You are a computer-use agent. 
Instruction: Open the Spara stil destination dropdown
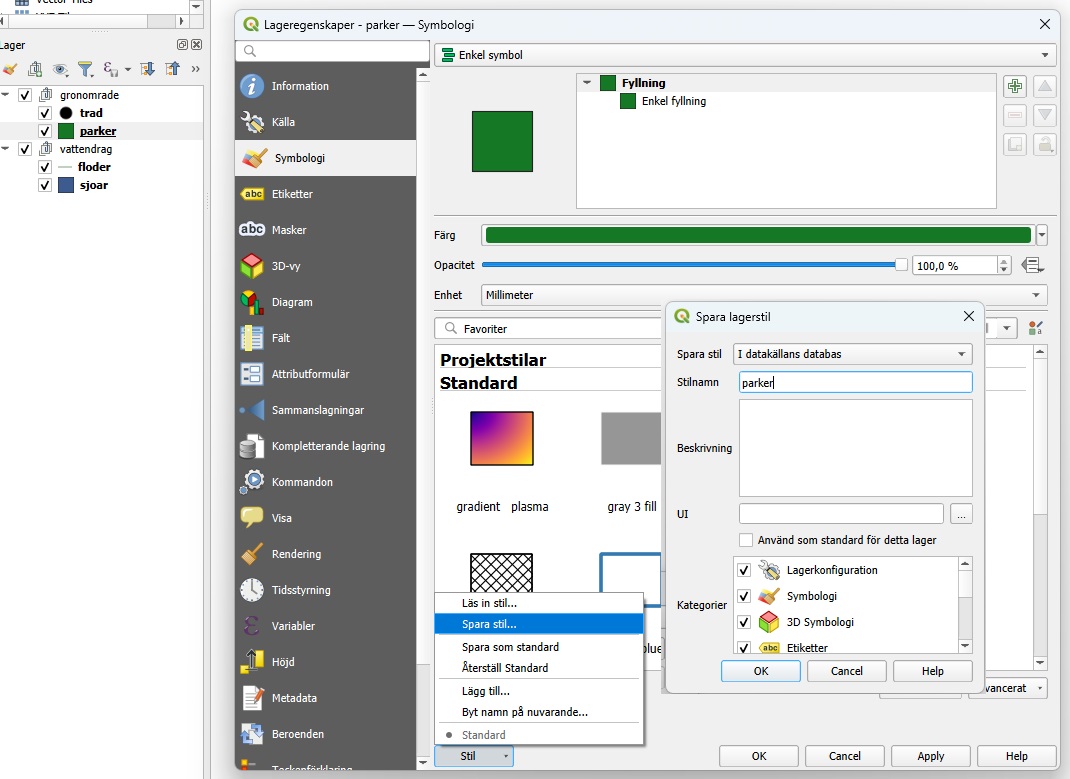(x=852, y=354)
